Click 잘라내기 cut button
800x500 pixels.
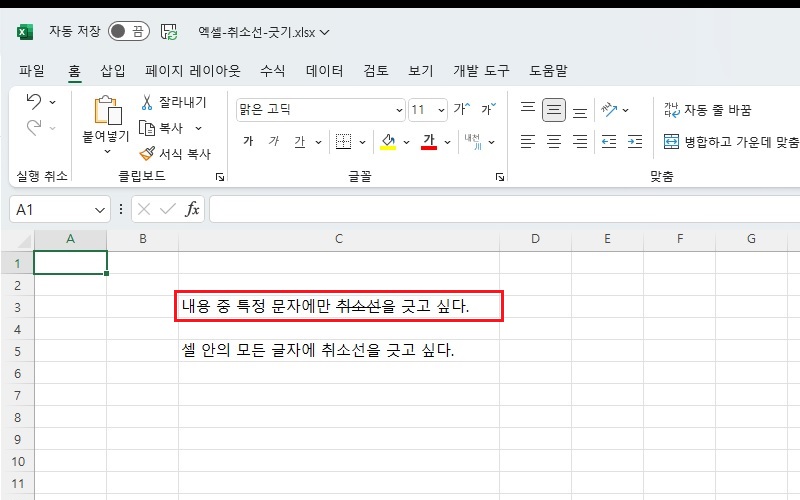click(x=173, y=102)
